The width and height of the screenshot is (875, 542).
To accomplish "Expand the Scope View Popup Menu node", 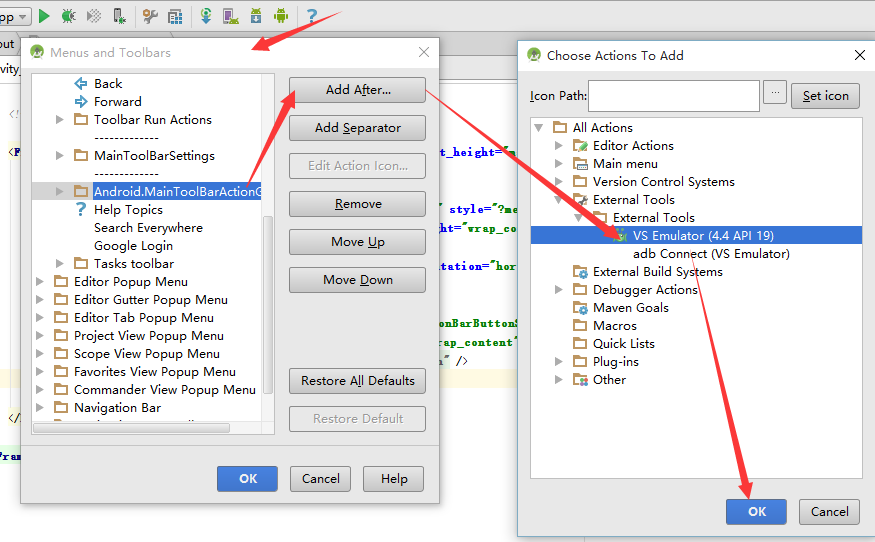I will pyautogui.click(x=40, y=353).
